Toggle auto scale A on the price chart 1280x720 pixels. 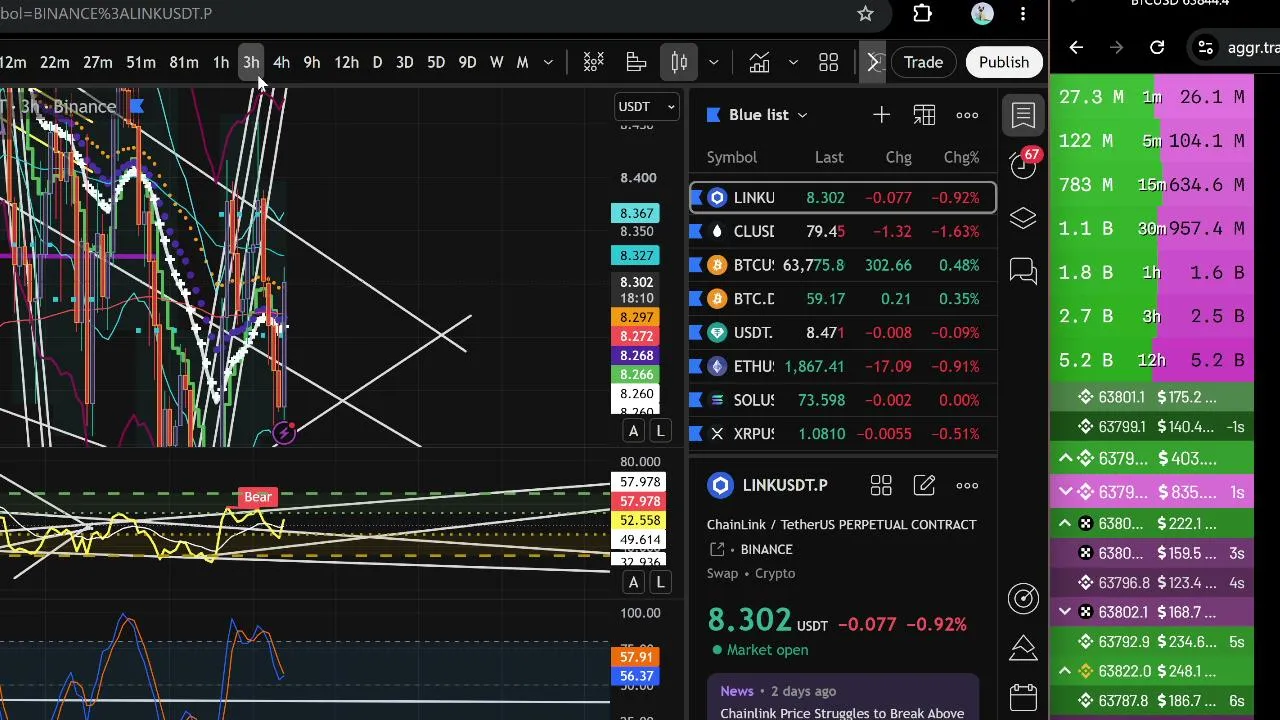click(x=633, y=431)
